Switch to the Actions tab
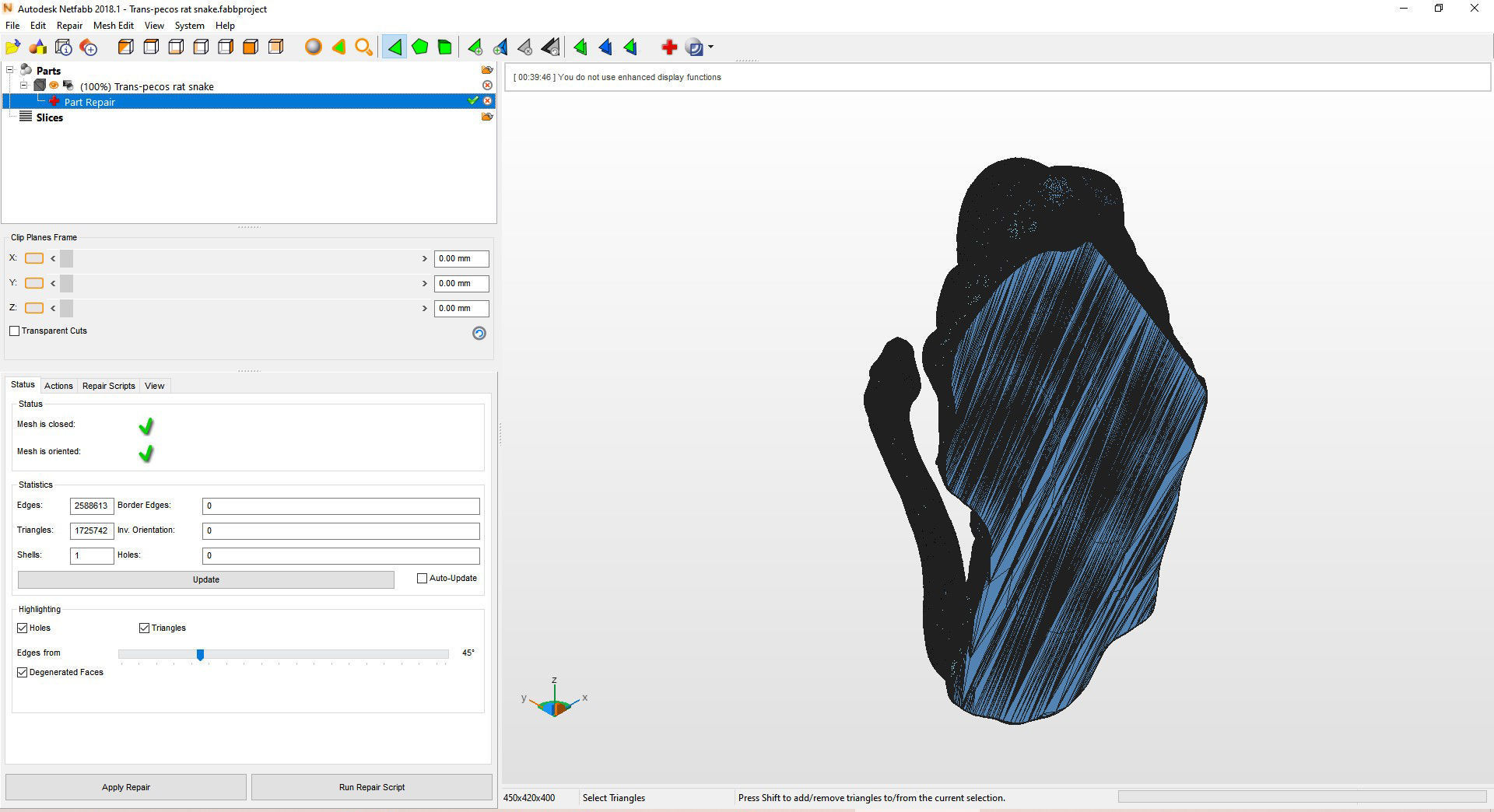Viewport: 1494px width, 812px height. pyautogui.click(x=58, y=386)
